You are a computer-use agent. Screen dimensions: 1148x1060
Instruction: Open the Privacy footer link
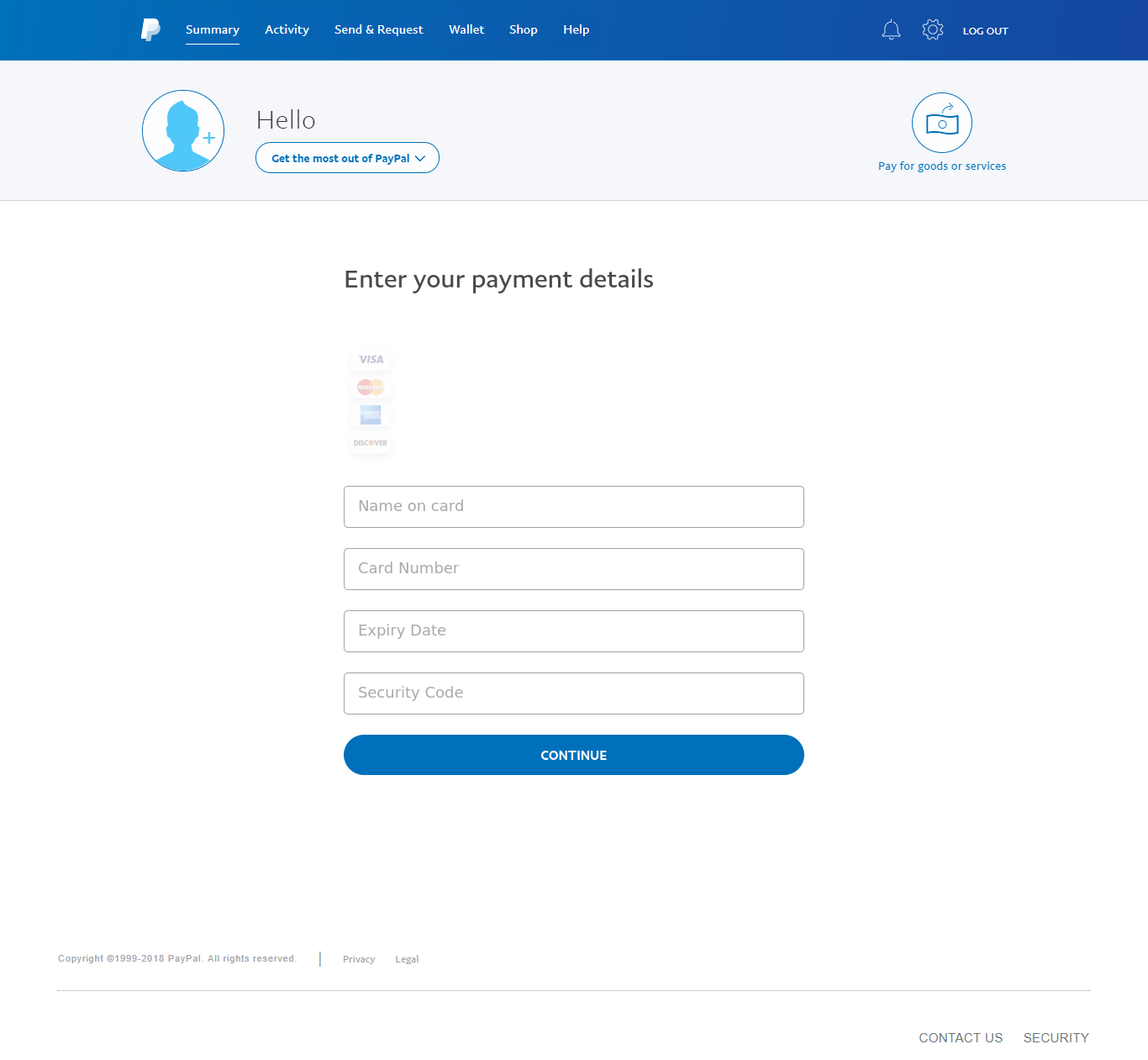coord(359,959)
